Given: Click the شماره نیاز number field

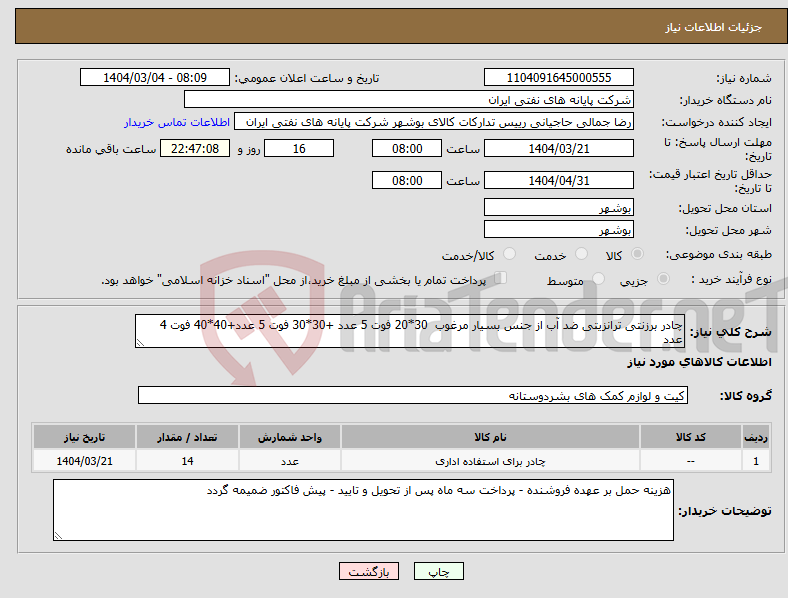Looking at the screenshot, I should (x=558, y=77).
